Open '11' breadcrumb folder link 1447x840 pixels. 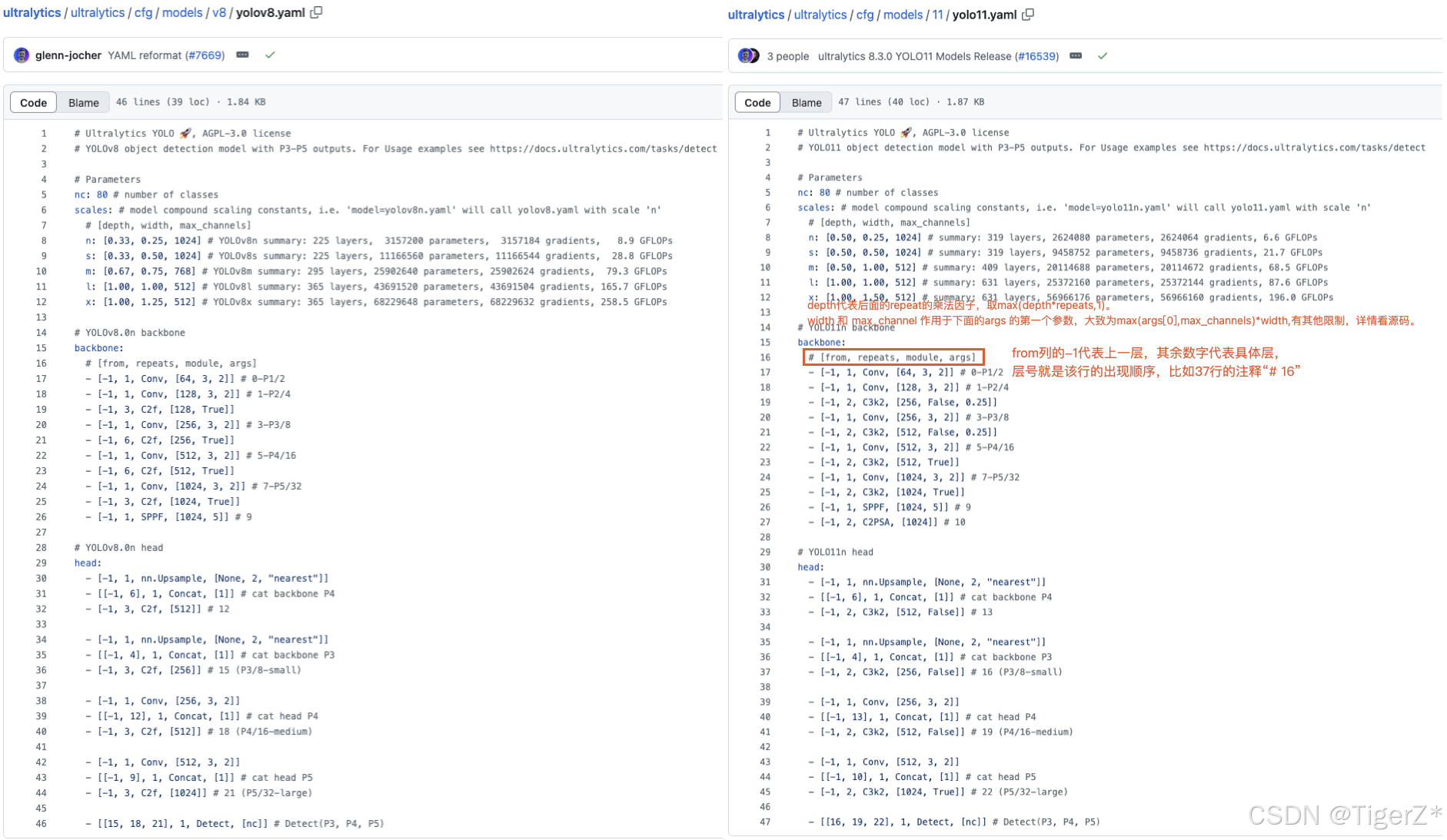click(x=937, y=15)
